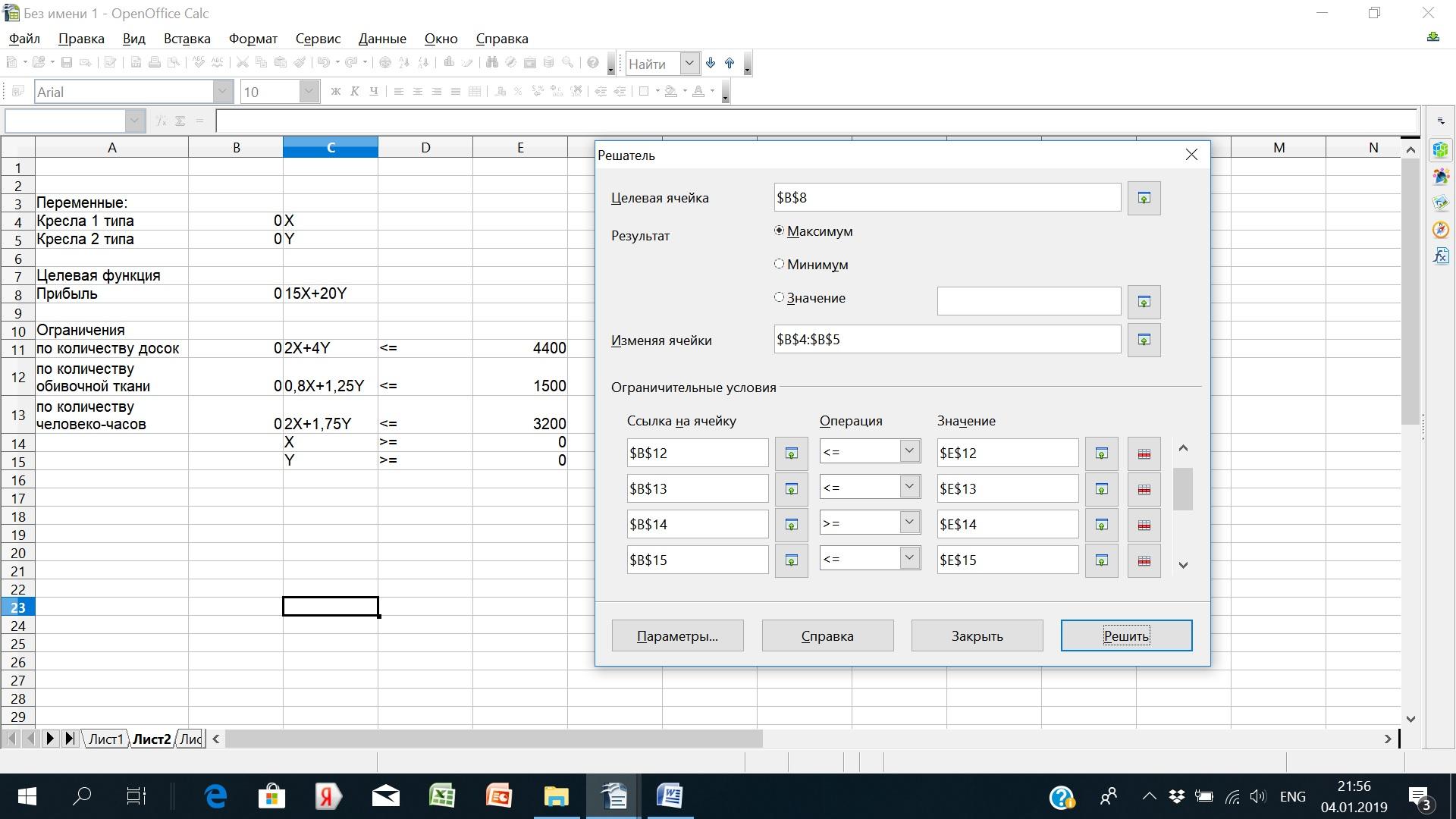The height and width of the screenshot is (819, 1456).
Task: Toggle align left in formatting toolbar
Action: [x=399, y=92]
